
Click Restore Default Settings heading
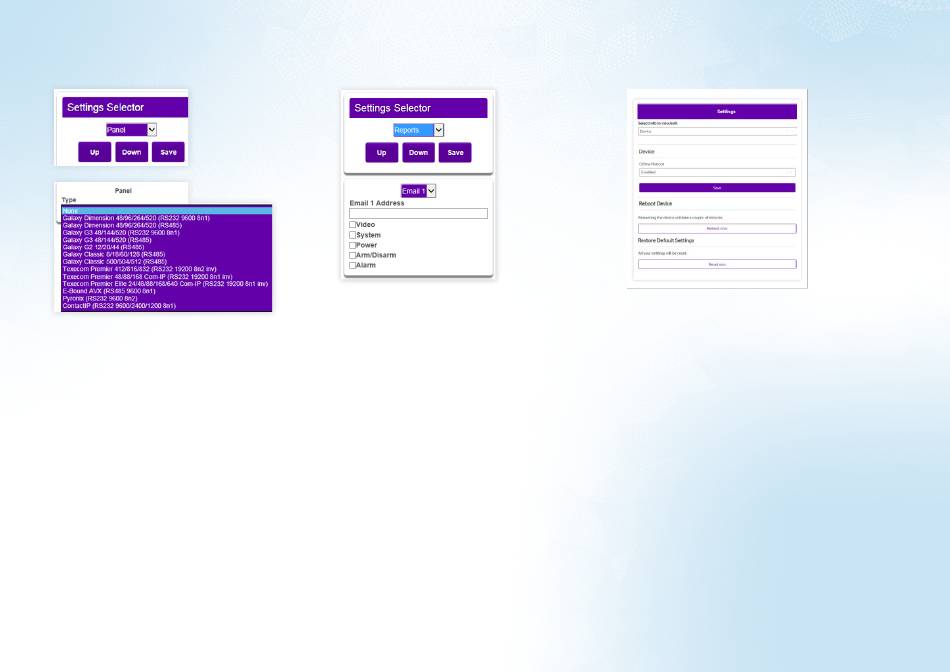pos(666,241)
